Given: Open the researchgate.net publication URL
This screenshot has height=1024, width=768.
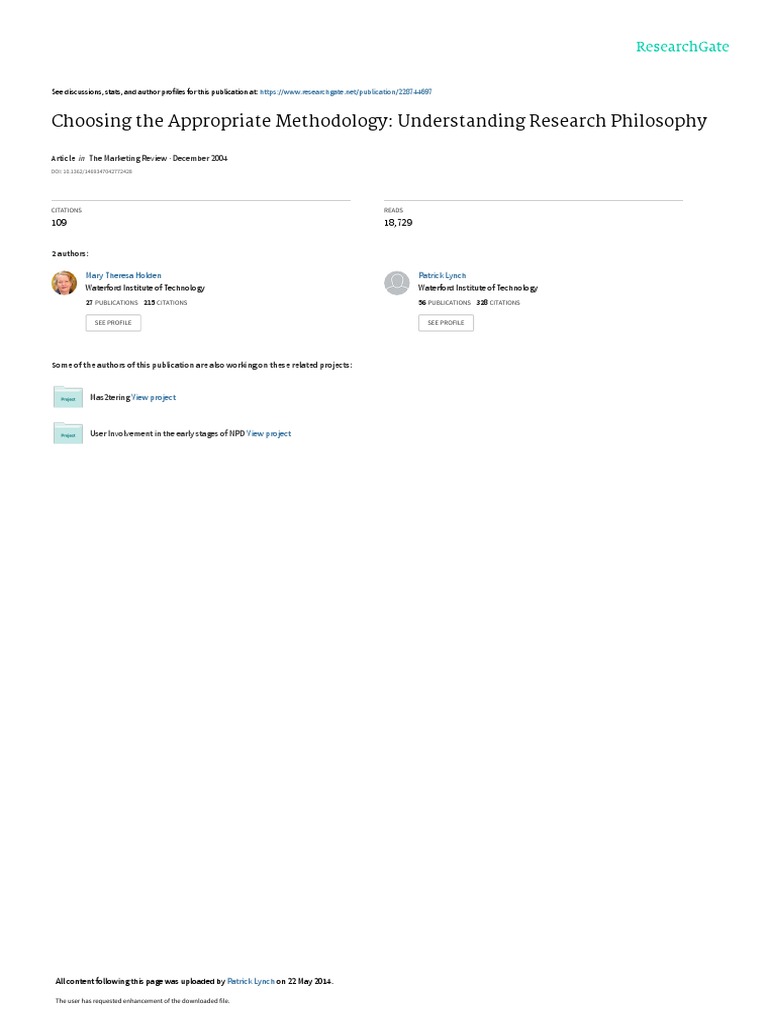Looking at the screenshot, I should click(345, 92).
